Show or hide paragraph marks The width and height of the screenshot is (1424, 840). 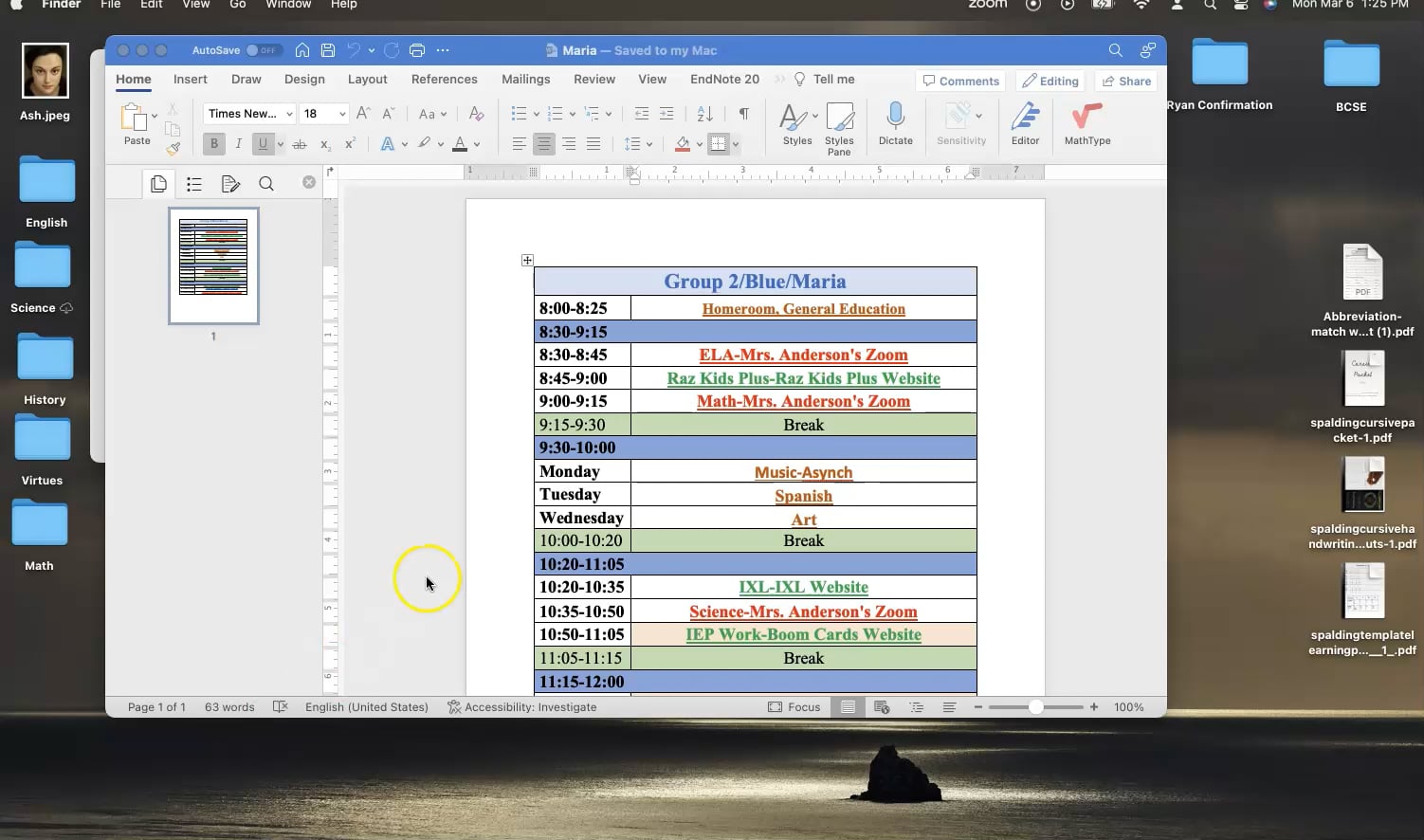coord(744,114)
